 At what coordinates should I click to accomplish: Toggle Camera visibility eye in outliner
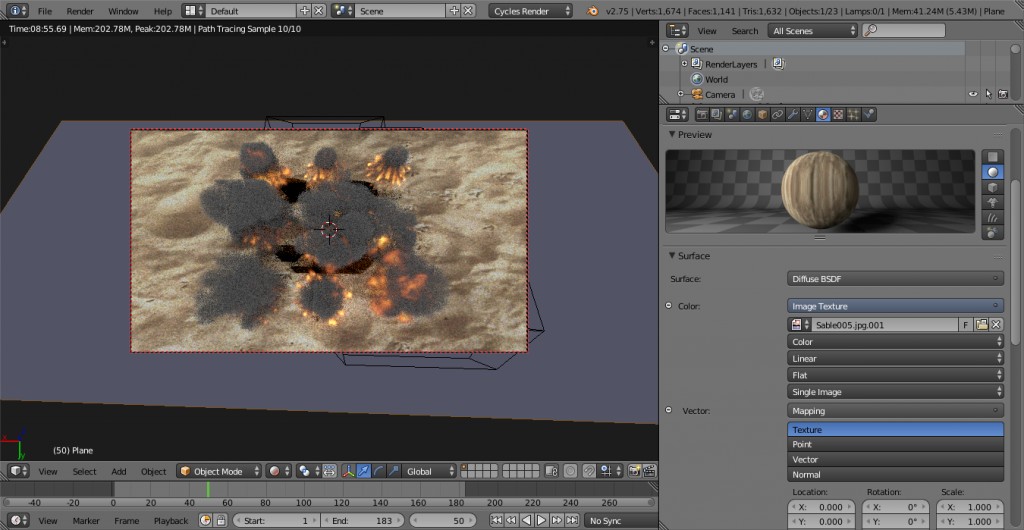pos(973,95)
